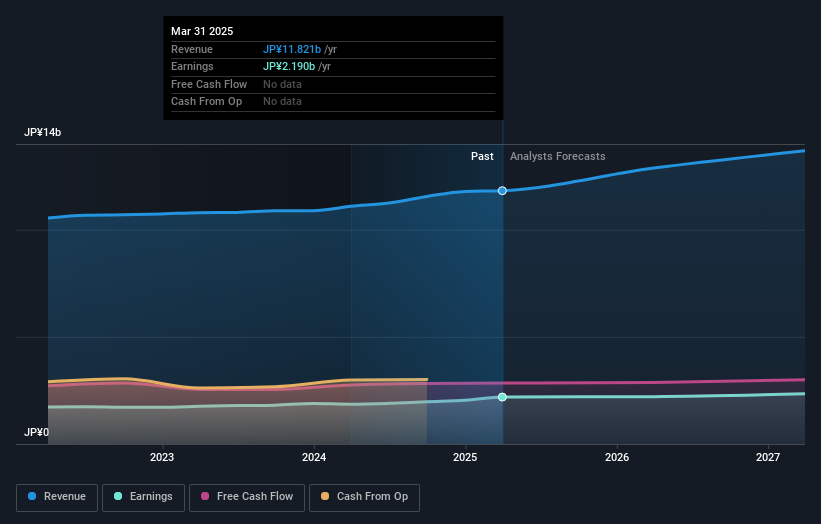The width and height of the screenshot is (821, 524).
Task: Click the Analysts Forecasts label
Action: [558, 156]
